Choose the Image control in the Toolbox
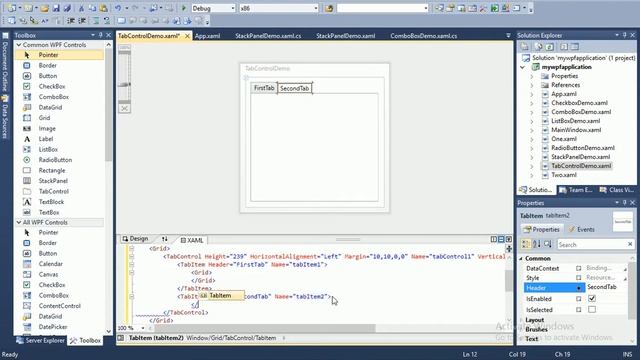This screenshot has height=360, width=640. click(47, 128)
